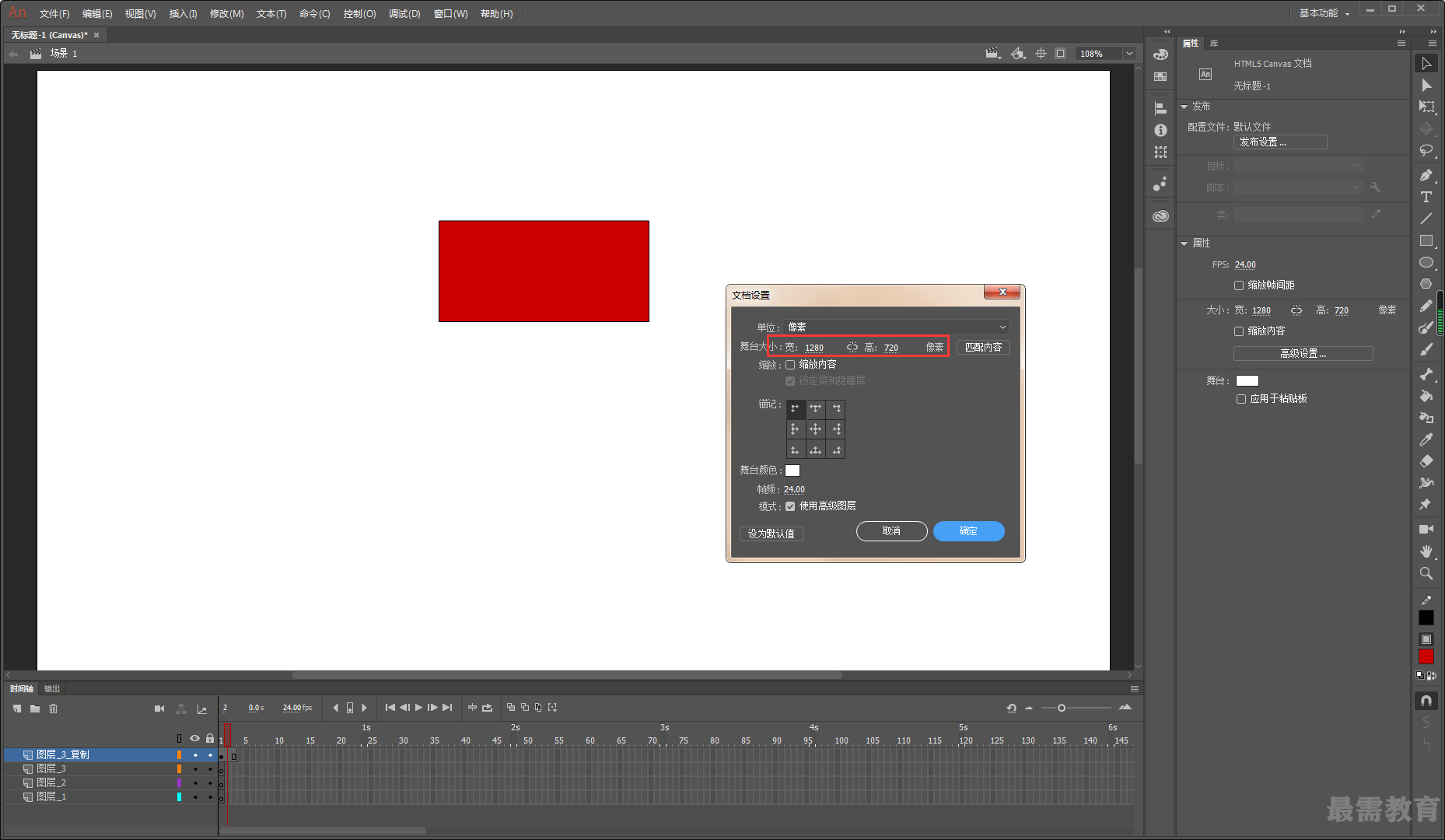1445x840 pixels.
Task: Select the Lasso tool
Action: pos(1426,151)
